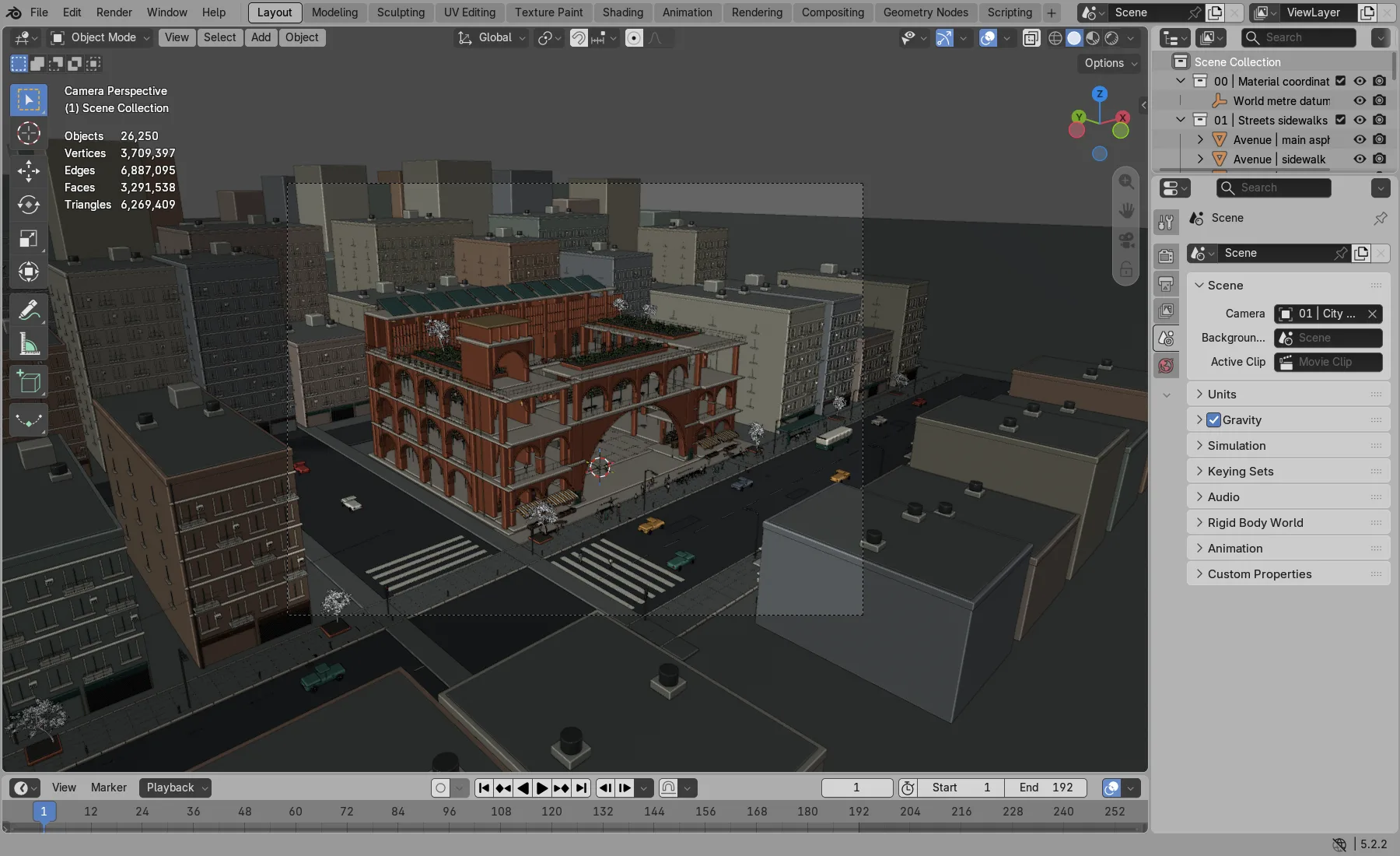This screenshot has height=856, width=1400.
Task: Select the Scale tool
Action: [29, 238]
